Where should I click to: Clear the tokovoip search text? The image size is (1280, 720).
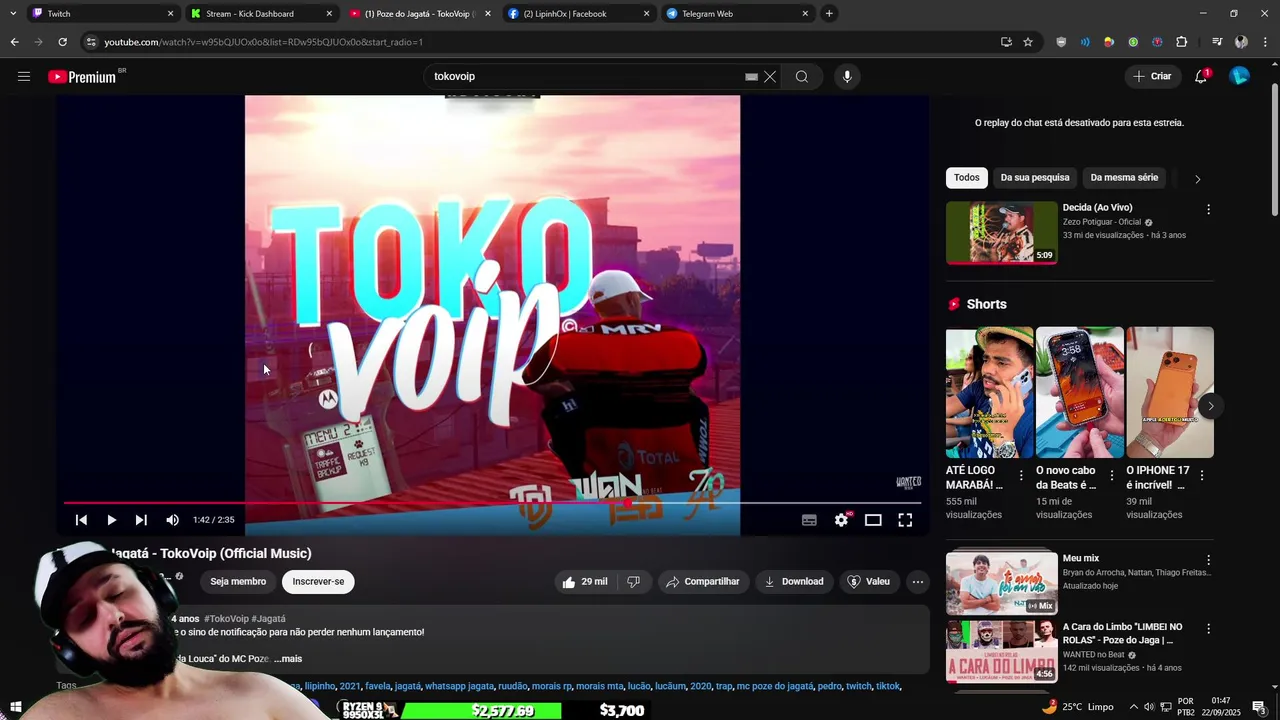[770, 76]
